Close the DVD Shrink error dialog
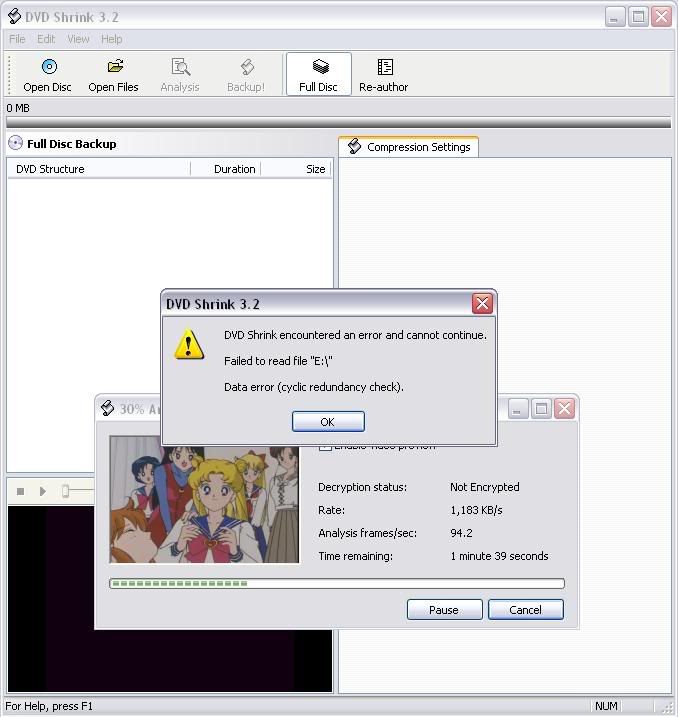Viewport: 678px width, 717px height. pyautogui.click(x=482, y=303)
